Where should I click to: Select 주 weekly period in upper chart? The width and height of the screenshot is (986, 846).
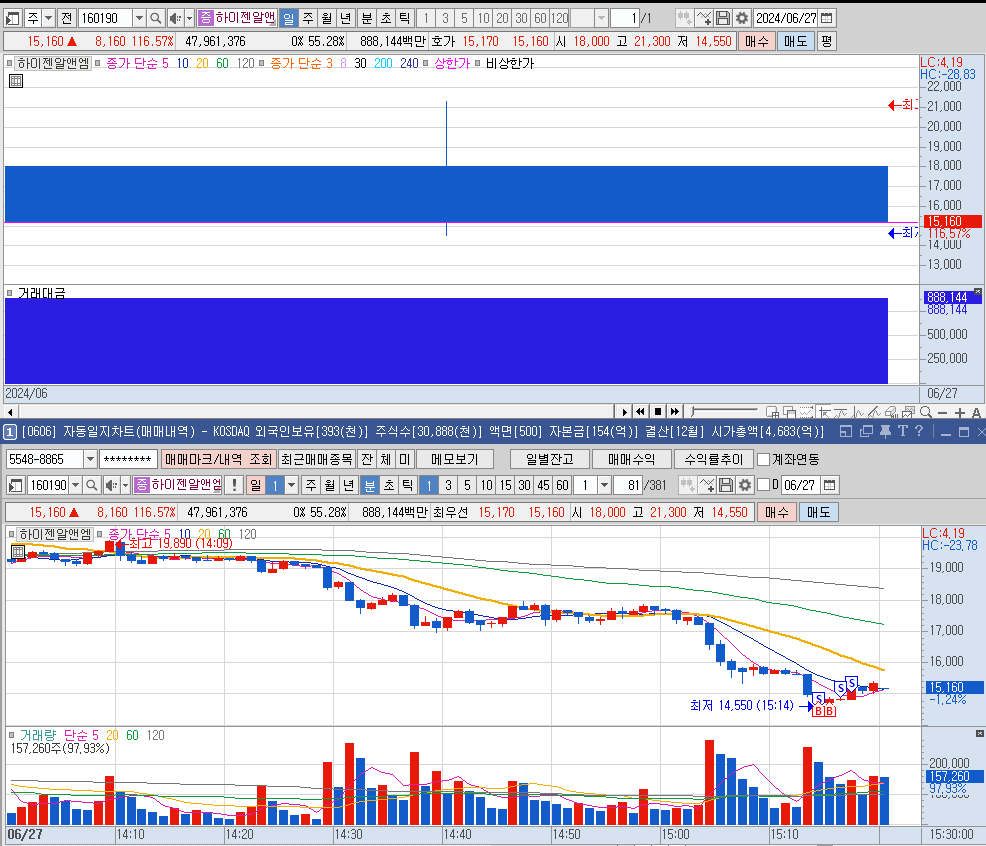tap(308, 18)
